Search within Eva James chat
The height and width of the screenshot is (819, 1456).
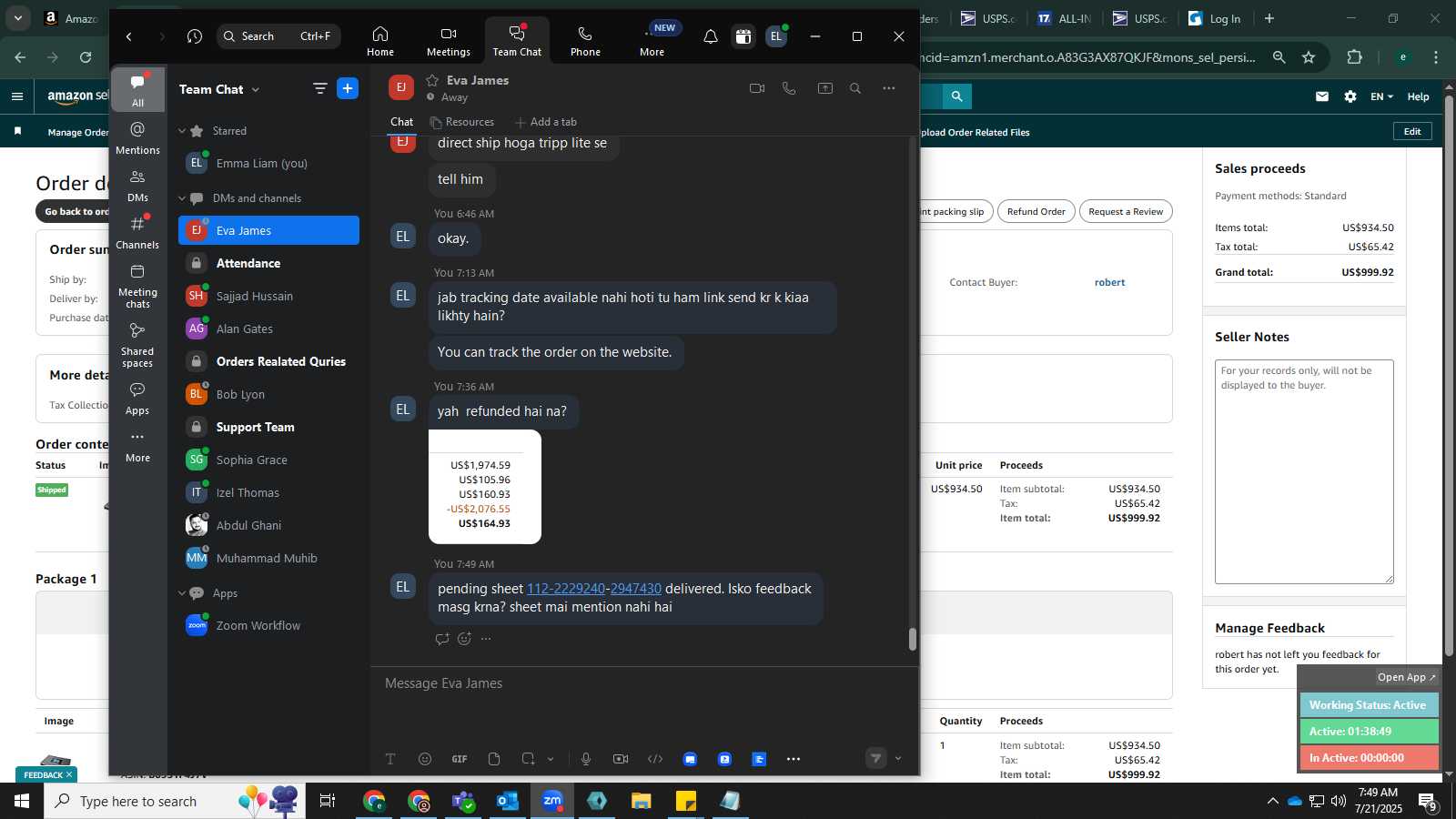855,88
